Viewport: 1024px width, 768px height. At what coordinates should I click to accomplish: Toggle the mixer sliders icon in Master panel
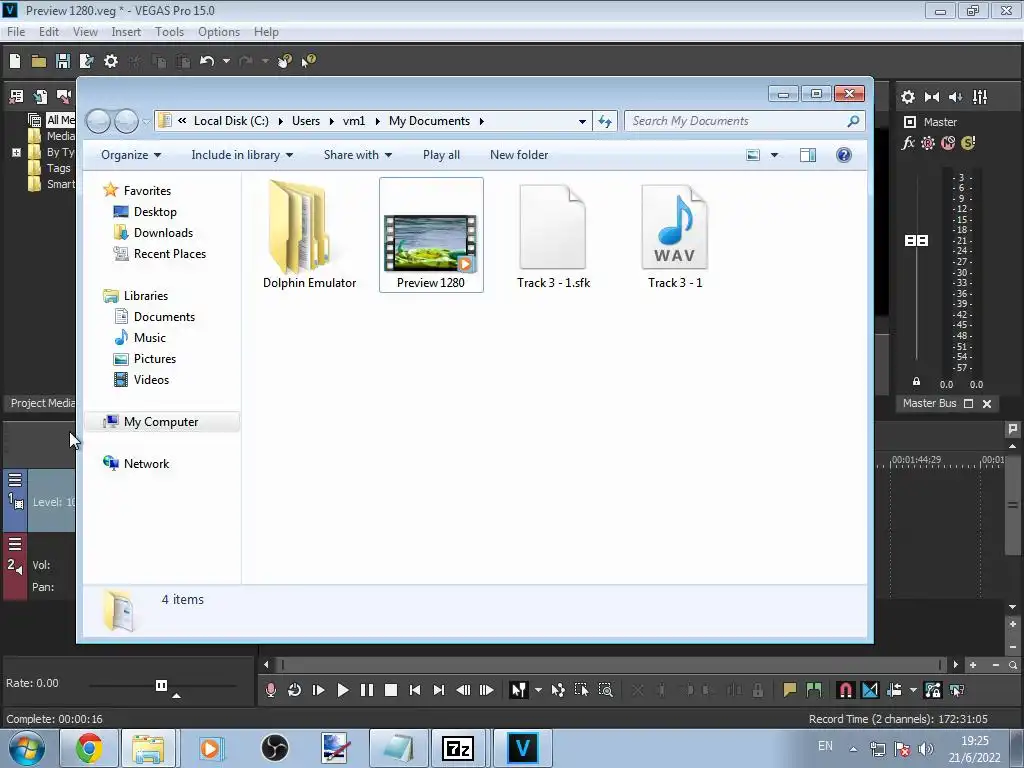[980, 97]
